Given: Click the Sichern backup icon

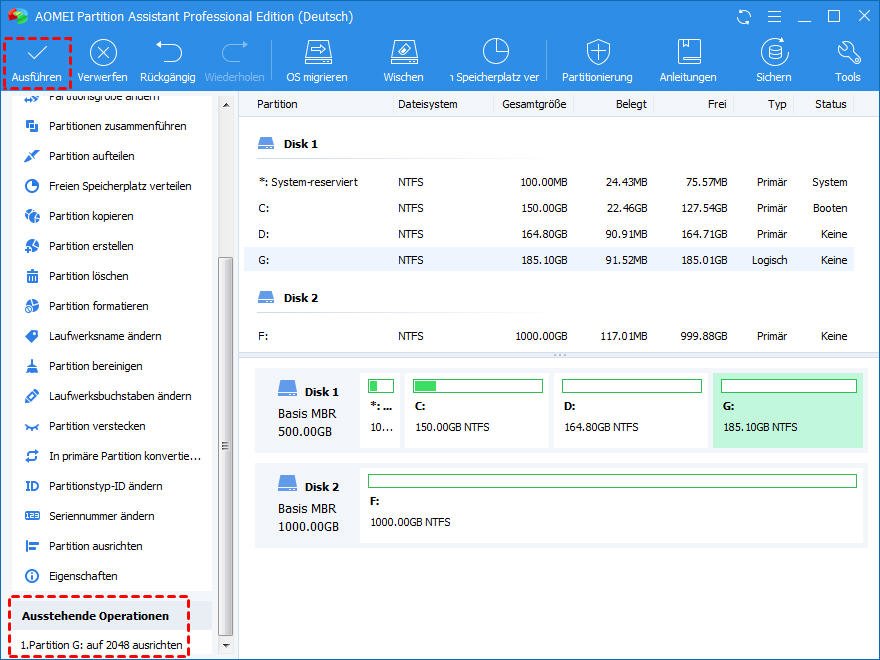Looking at the screenshot, I should 774,52.
